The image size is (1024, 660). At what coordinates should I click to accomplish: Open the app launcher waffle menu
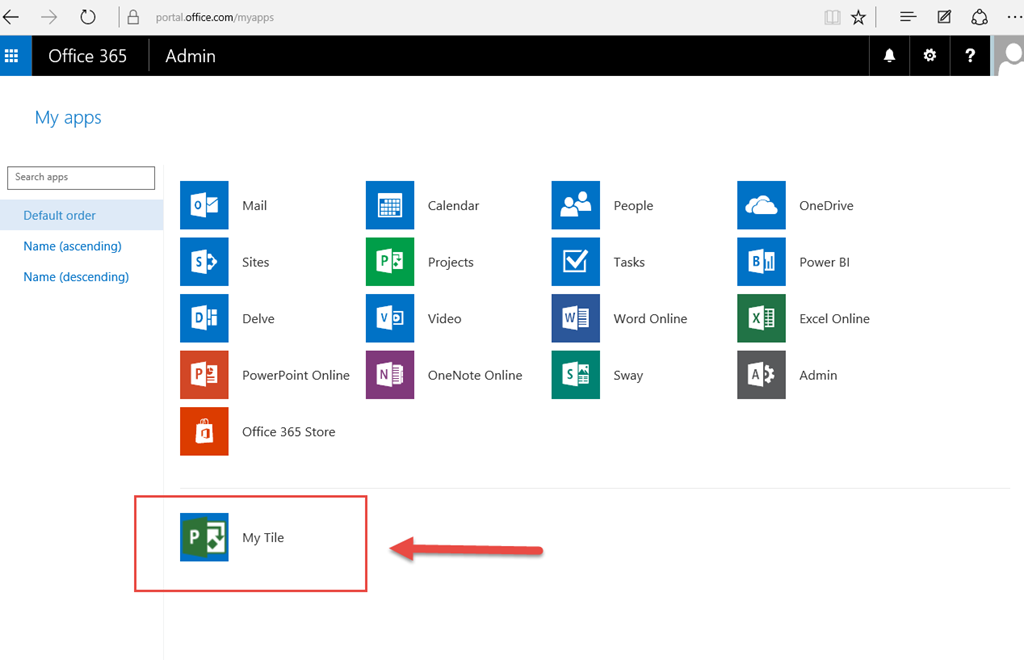12,56
